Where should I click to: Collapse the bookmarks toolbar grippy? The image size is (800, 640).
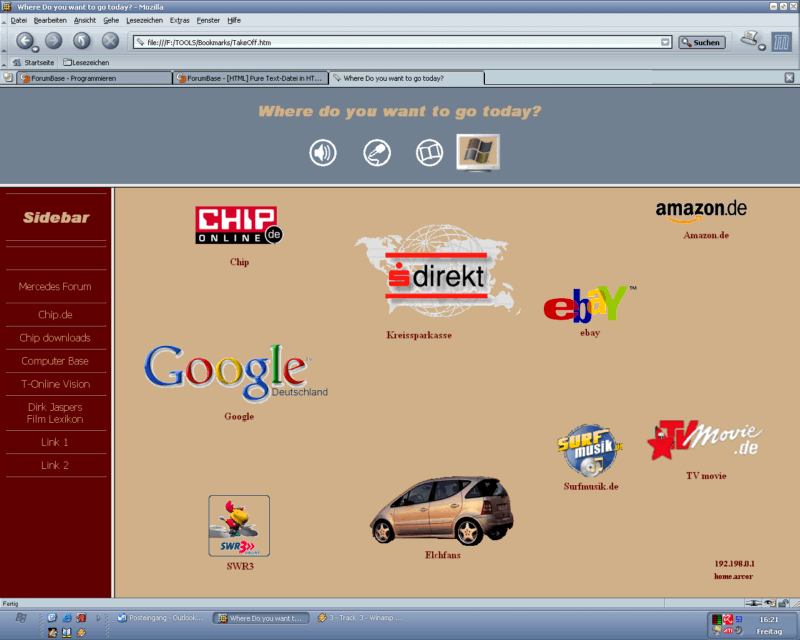pyautogui.click(x=4, y=63)
